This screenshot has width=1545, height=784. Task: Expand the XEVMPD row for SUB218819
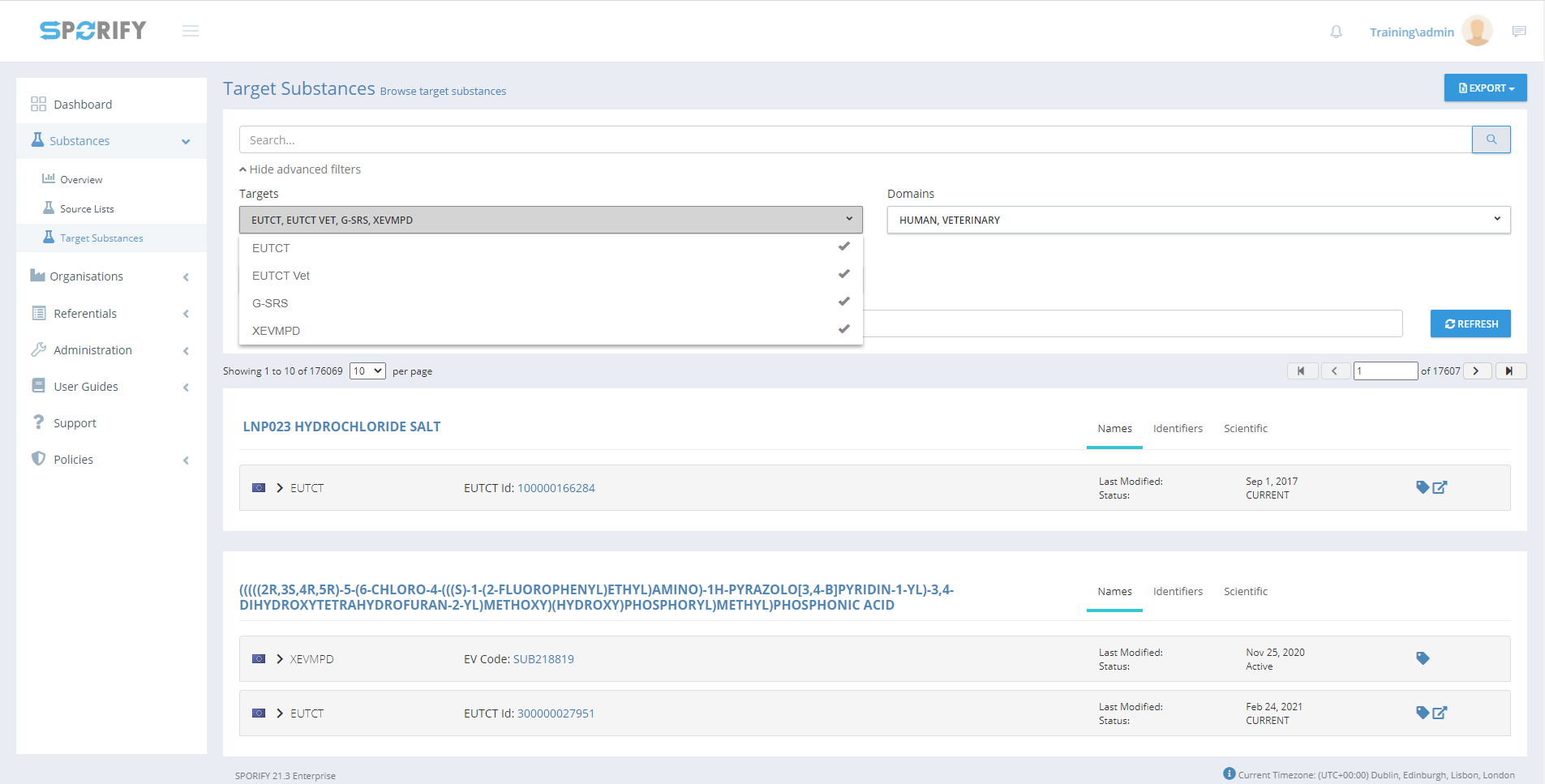tap(280, 659)
